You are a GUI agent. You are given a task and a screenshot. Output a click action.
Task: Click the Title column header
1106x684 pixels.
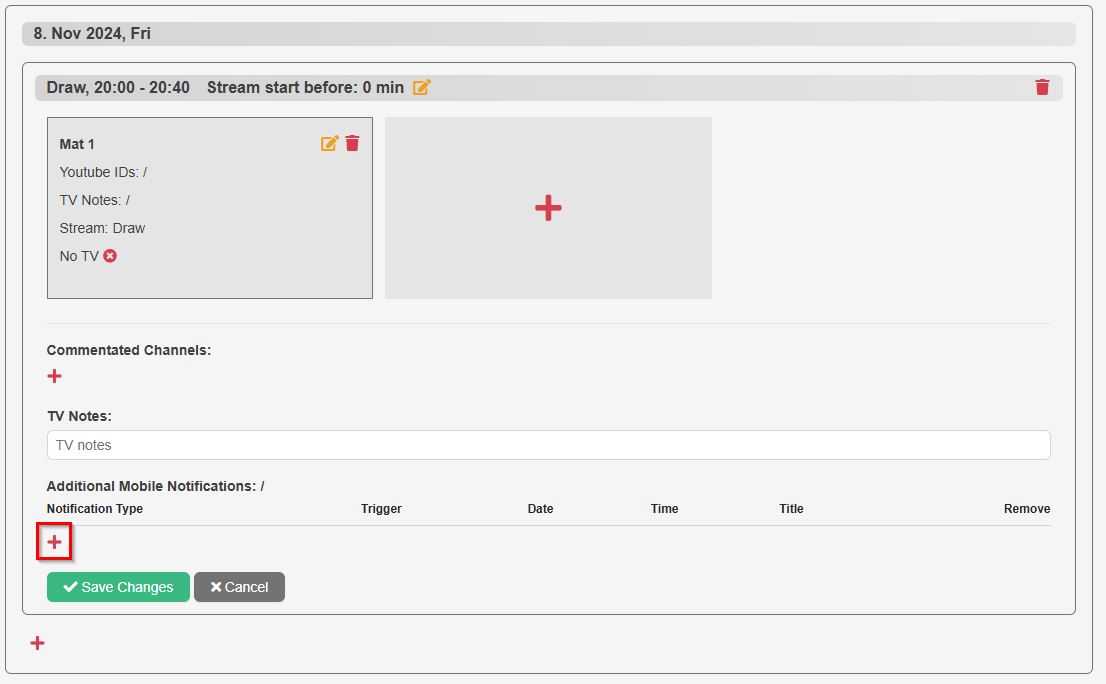[791, 509]
